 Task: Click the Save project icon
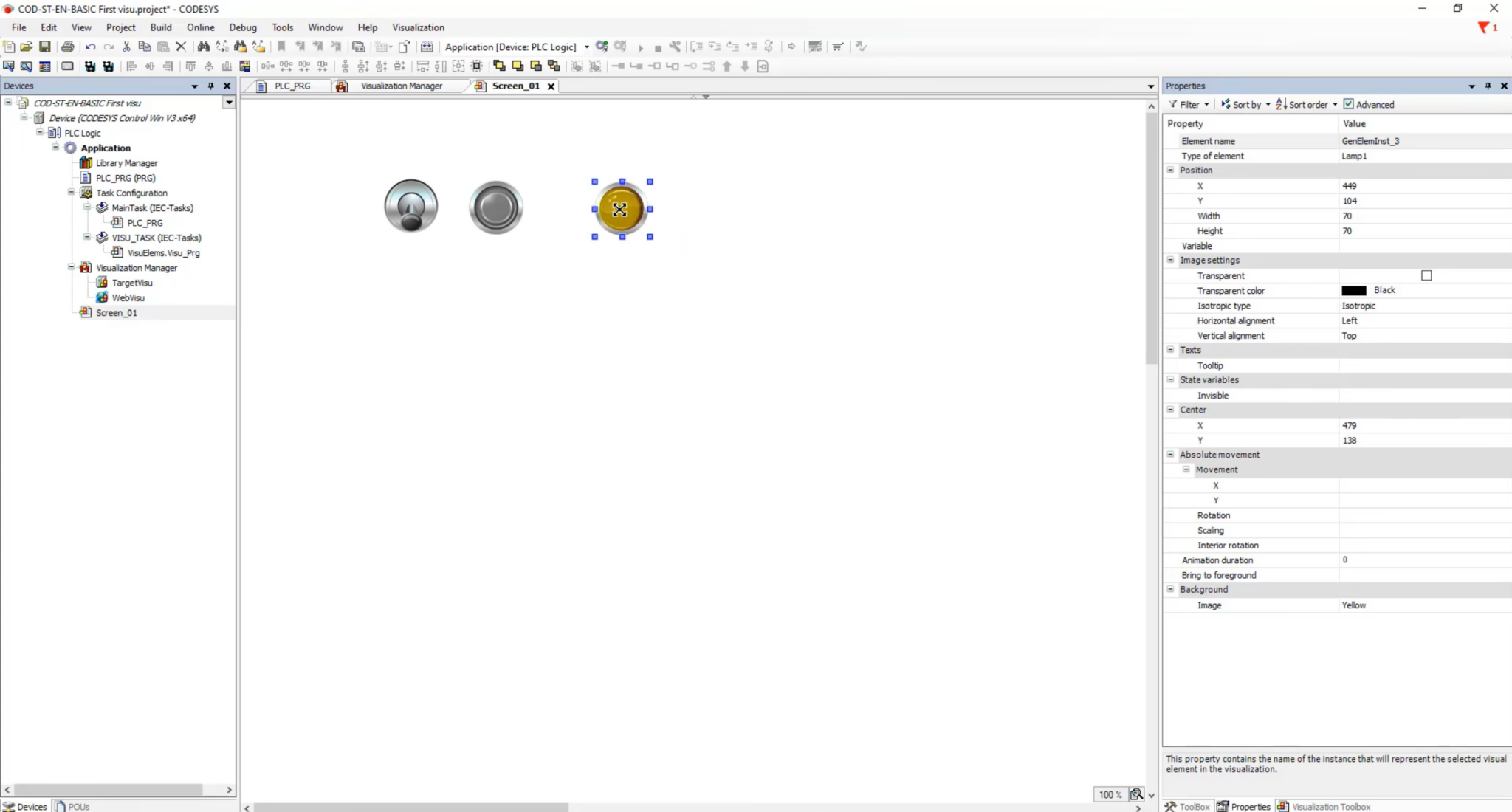[45, 47]
